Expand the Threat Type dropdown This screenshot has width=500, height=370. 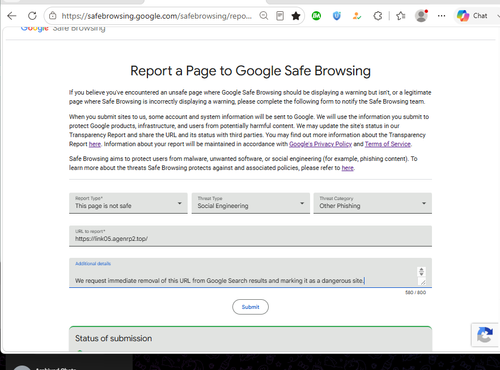point(251,203)
